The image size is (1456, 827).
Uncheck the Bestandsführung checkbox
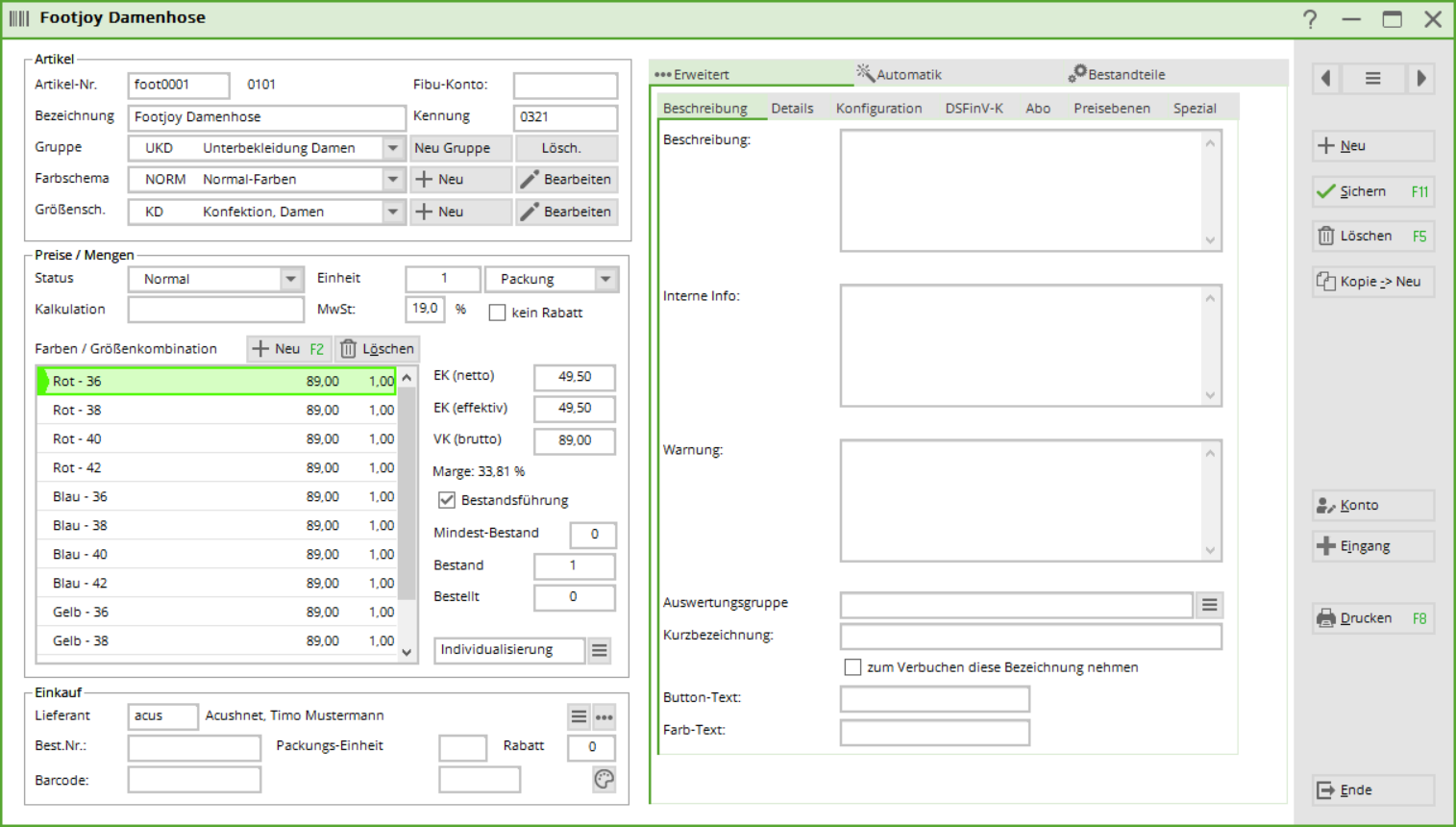coord(447,500)
